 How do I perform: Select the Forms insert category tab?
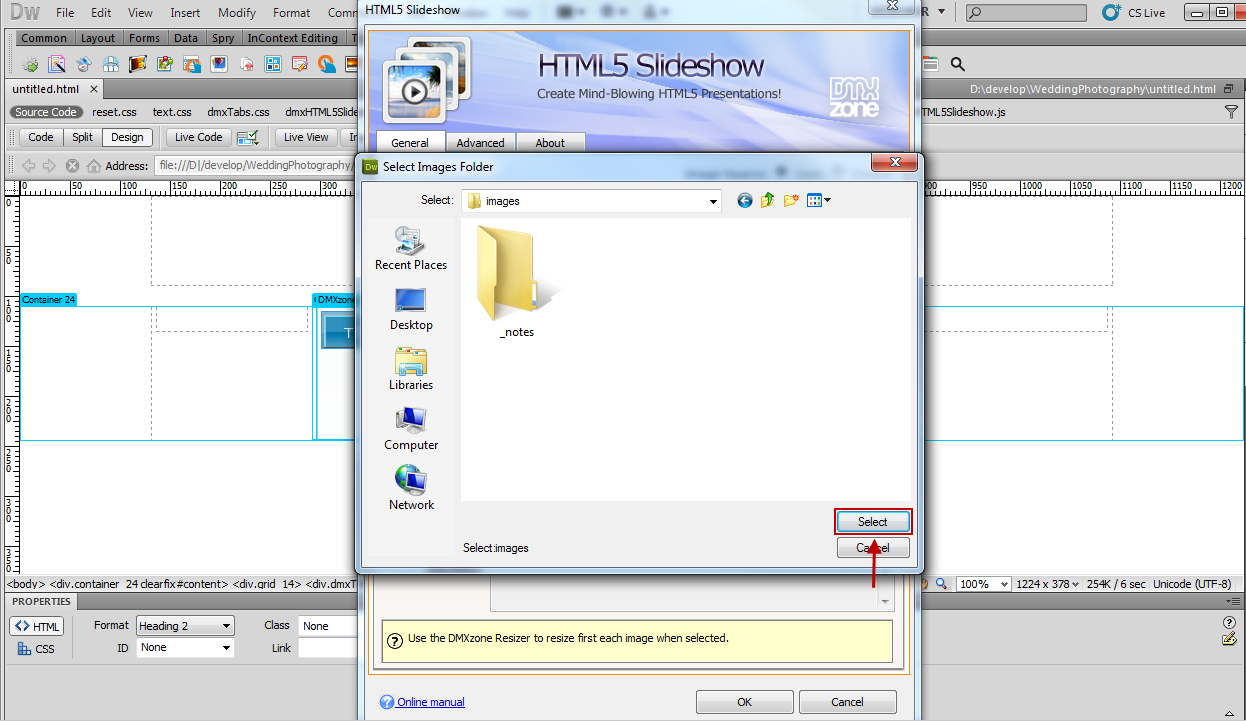pyautogui.click(x=144, y=38)
